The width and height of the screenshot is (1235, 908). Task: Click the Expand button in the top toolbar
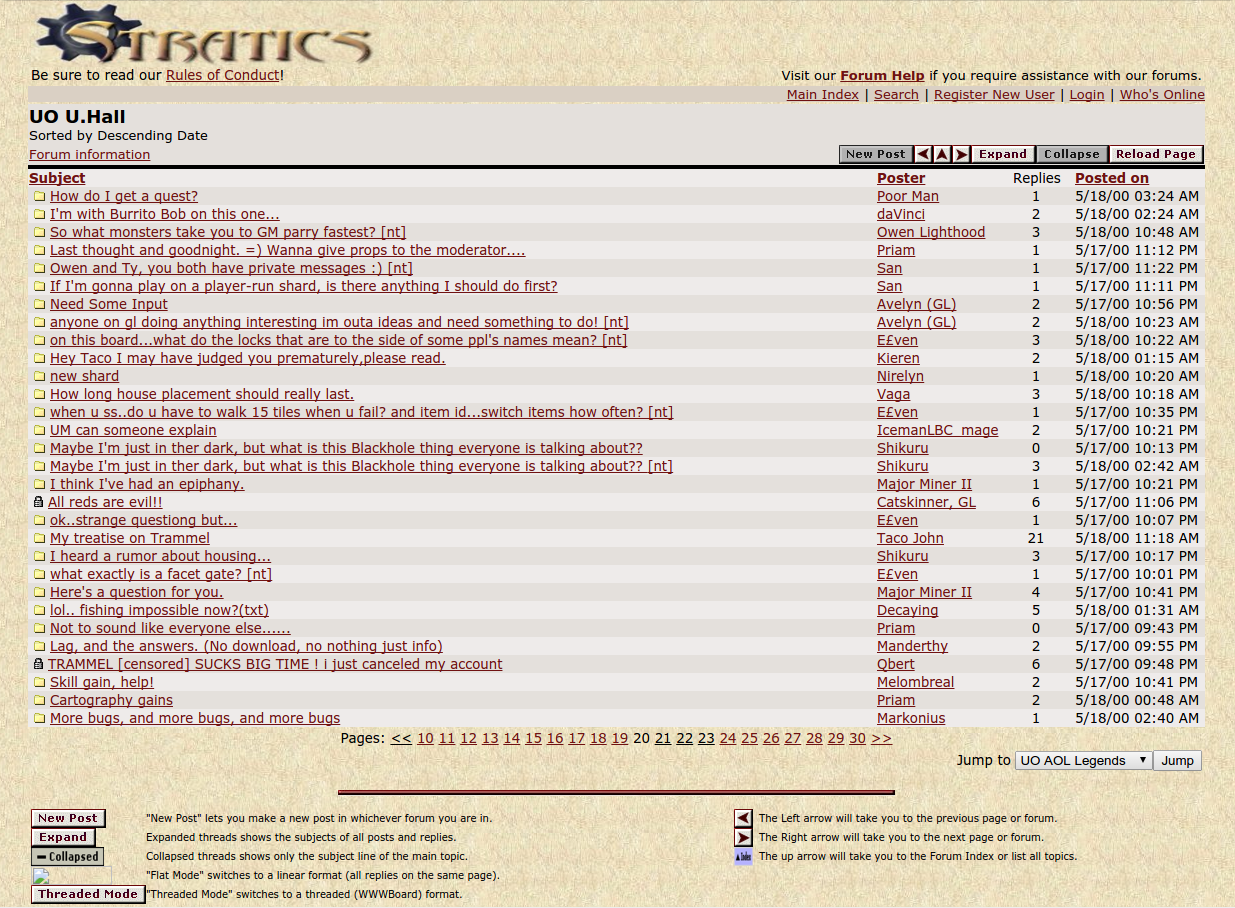pyautogui.click(x=1003, y=154)
